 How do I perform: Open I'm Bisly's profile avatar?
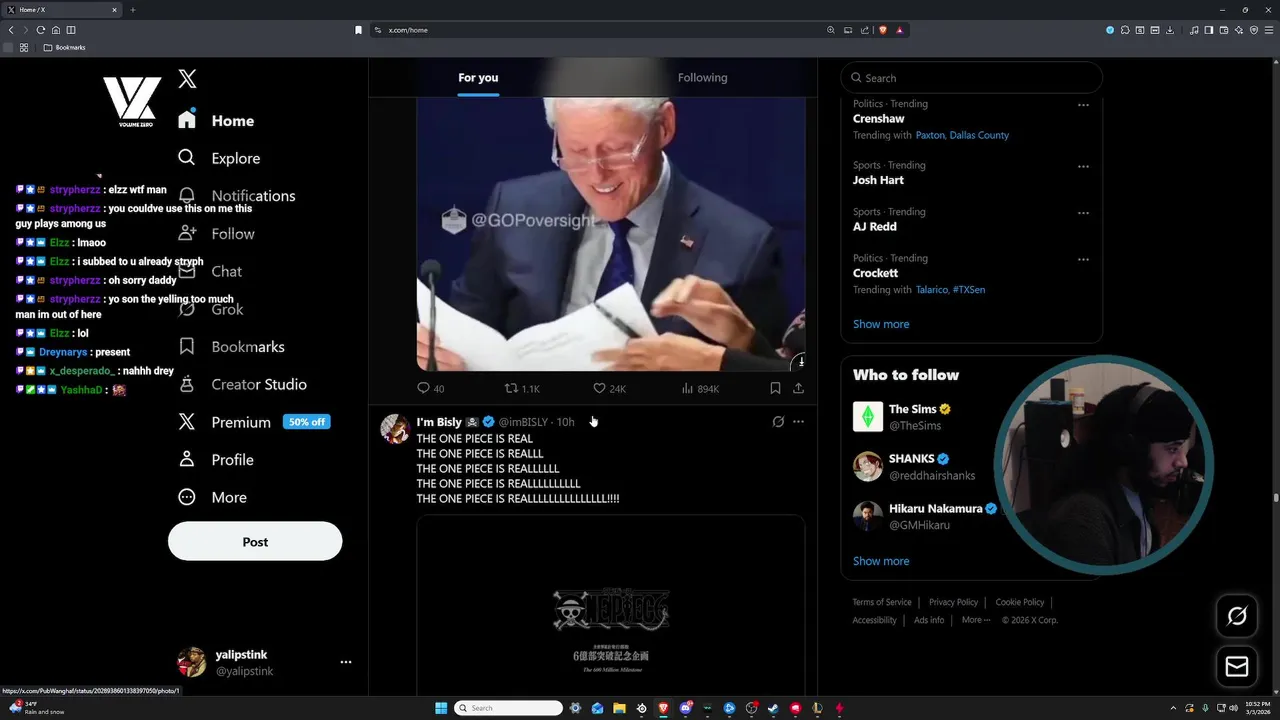(395, 428)
